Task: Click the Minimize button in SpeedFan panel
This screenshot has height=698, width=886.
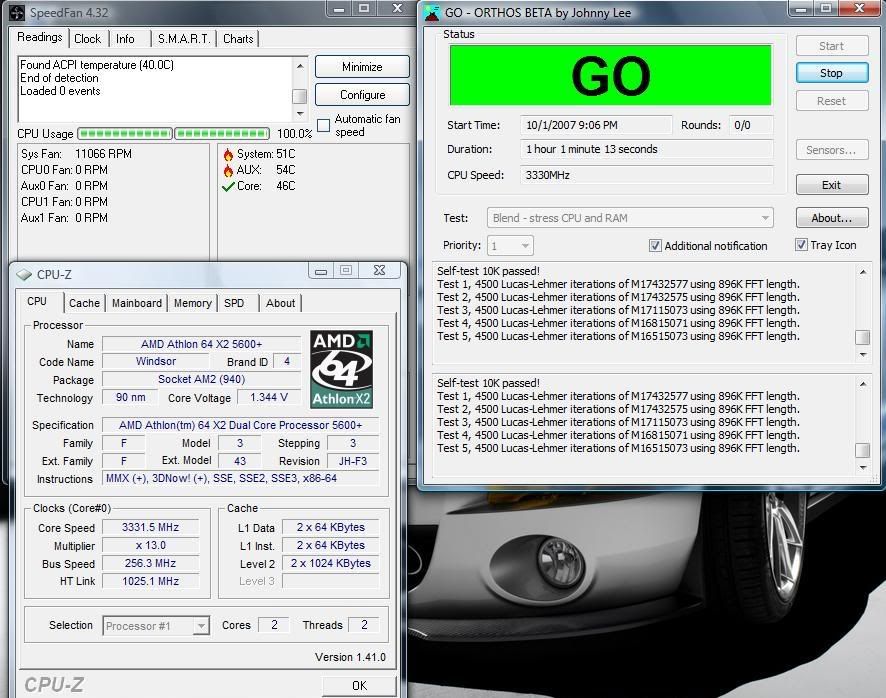Action: (362, 67)
